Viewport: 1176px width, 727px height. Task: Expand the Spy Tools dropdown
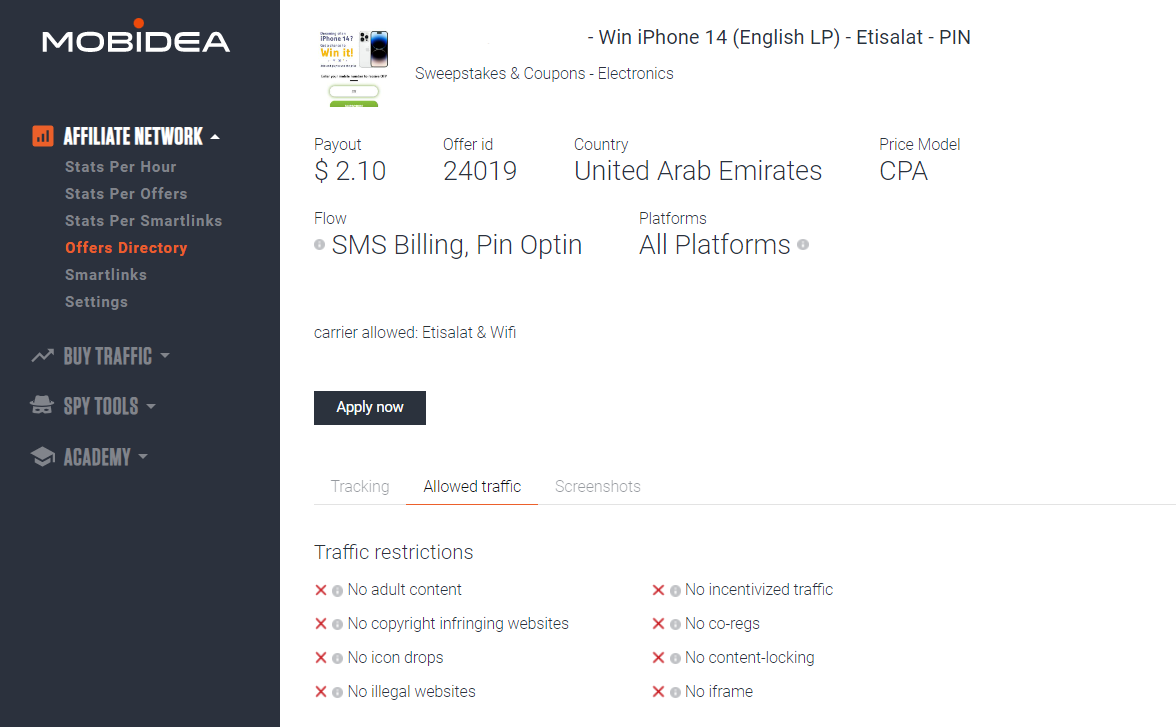151,406
